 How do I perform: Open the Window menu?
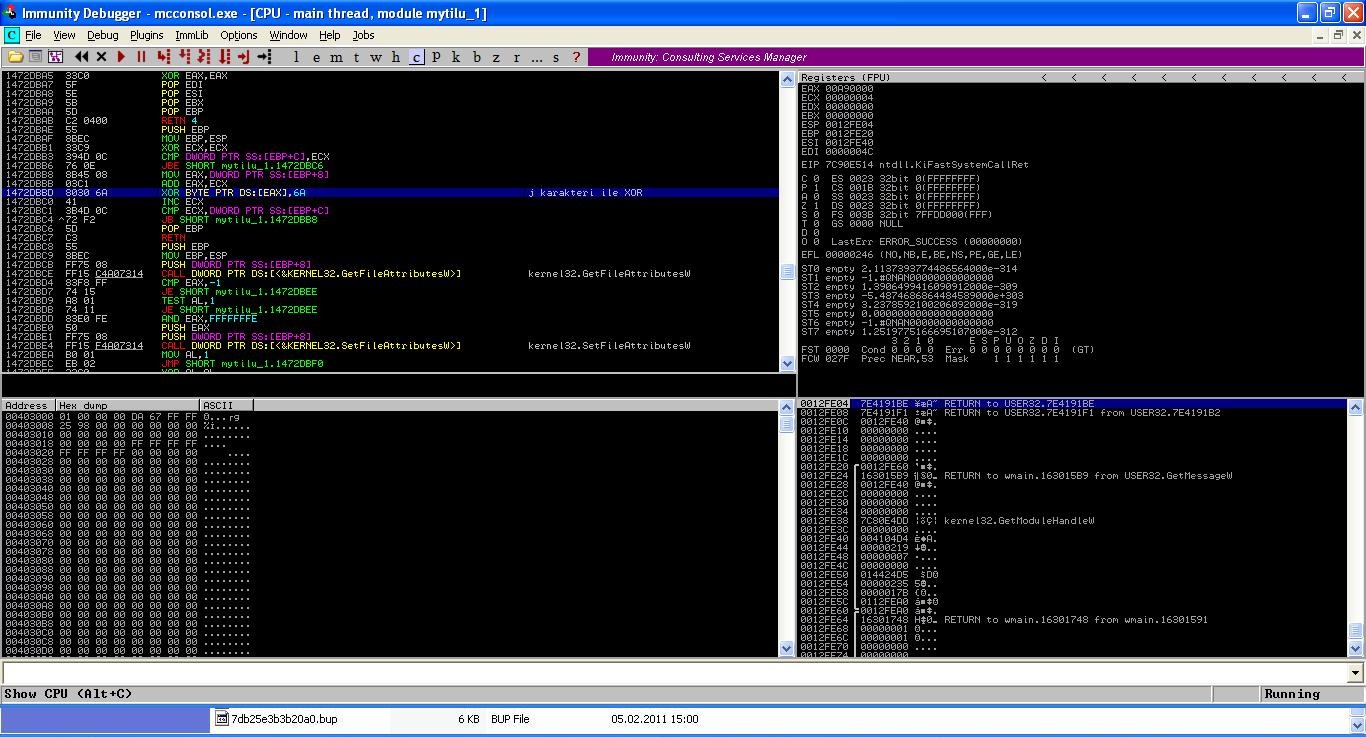click(x=288, y=35)
